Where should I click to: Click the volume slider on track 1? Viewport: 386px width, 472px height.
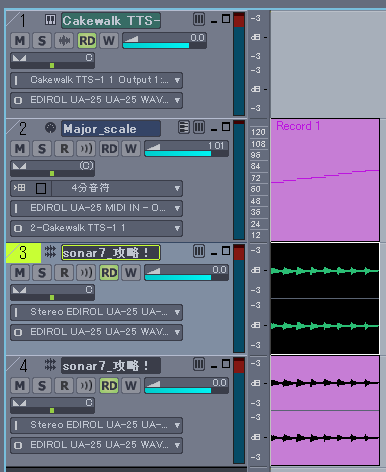click(x=164, y=41)
